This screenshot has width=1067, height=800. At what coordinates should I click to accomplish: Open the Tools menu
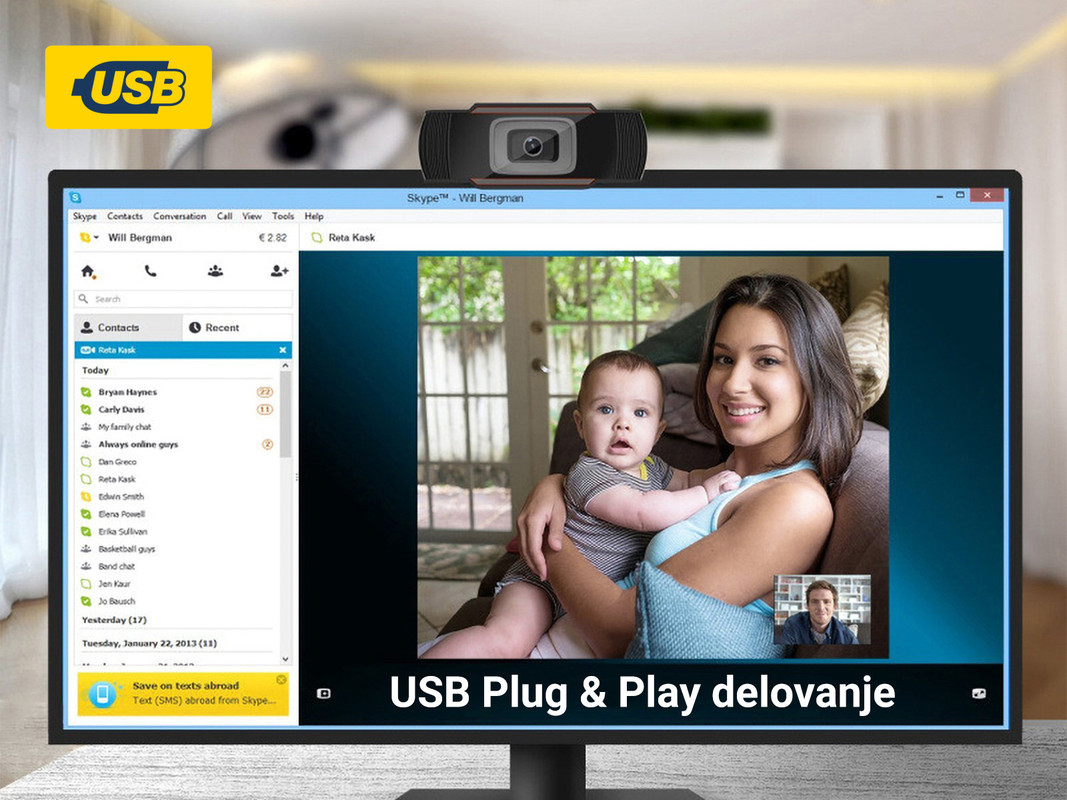coord(283,216)
